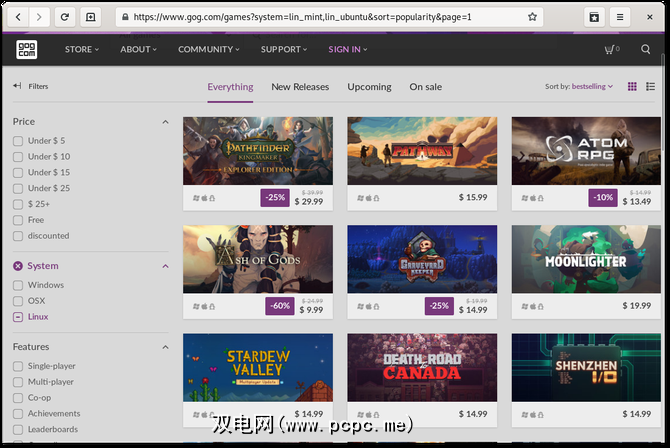Collapse the Price filter section

pyautogui.click(x=165, y=122)
